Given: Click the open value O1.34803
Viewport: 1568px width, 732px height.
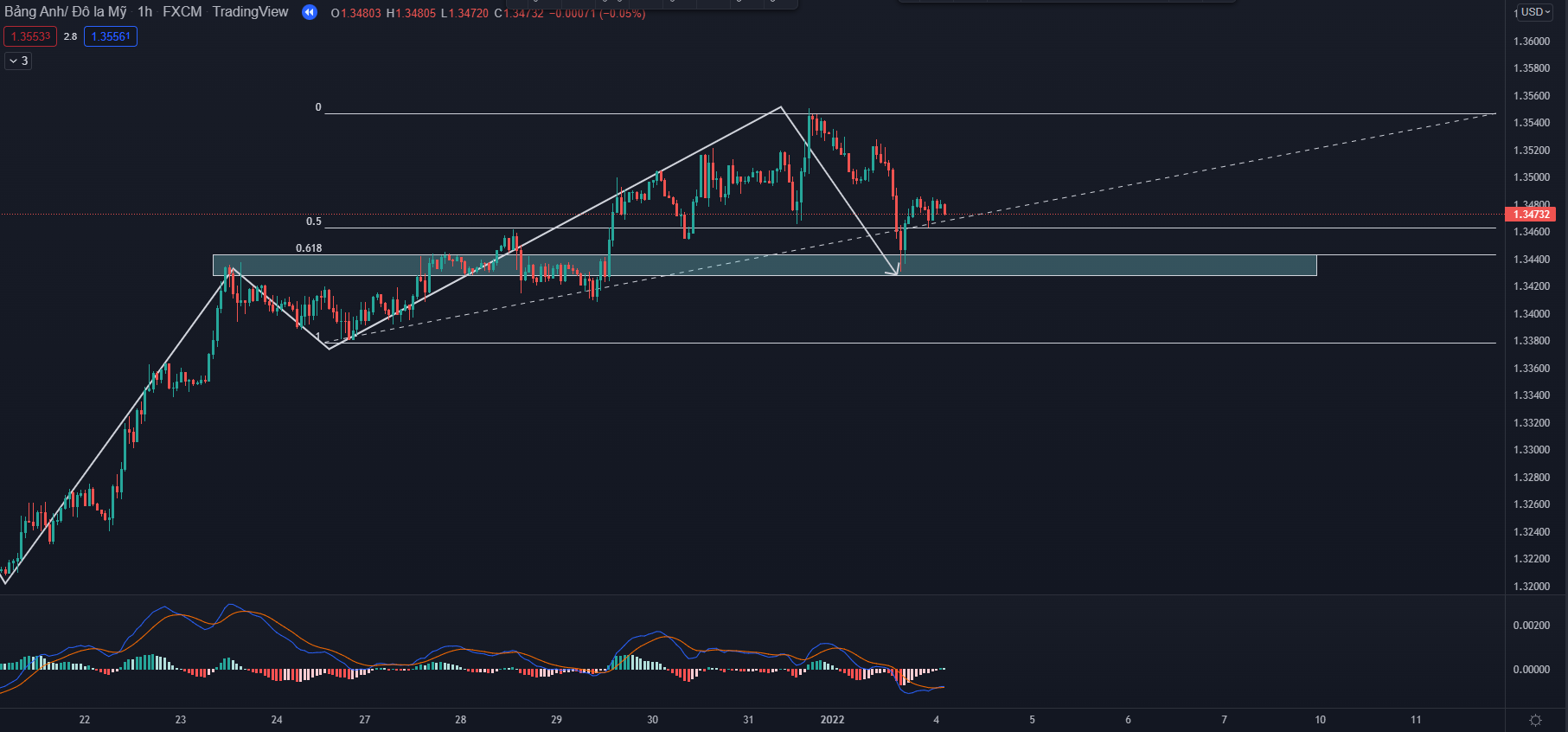Looking at the screenshot, I should [x=355, y=13].
